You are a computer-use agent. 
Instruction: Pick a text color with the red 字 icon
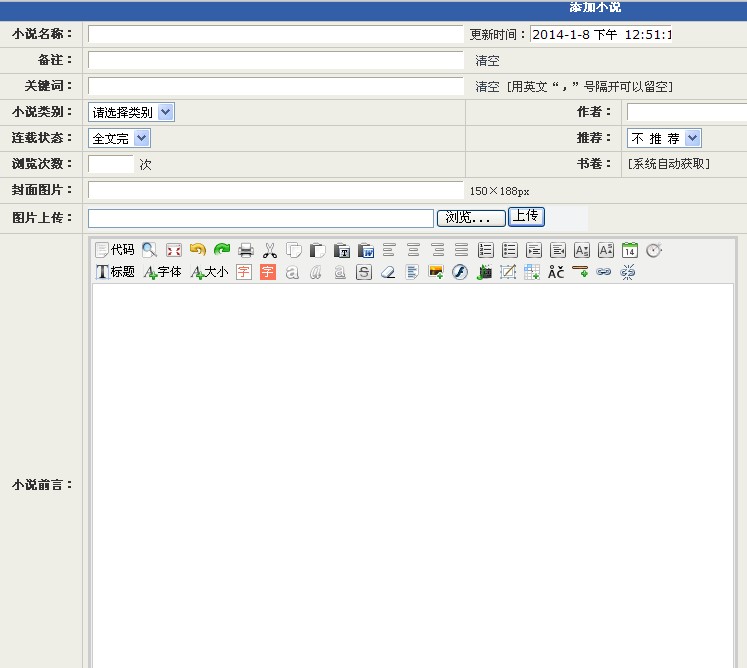coord(244,272)
